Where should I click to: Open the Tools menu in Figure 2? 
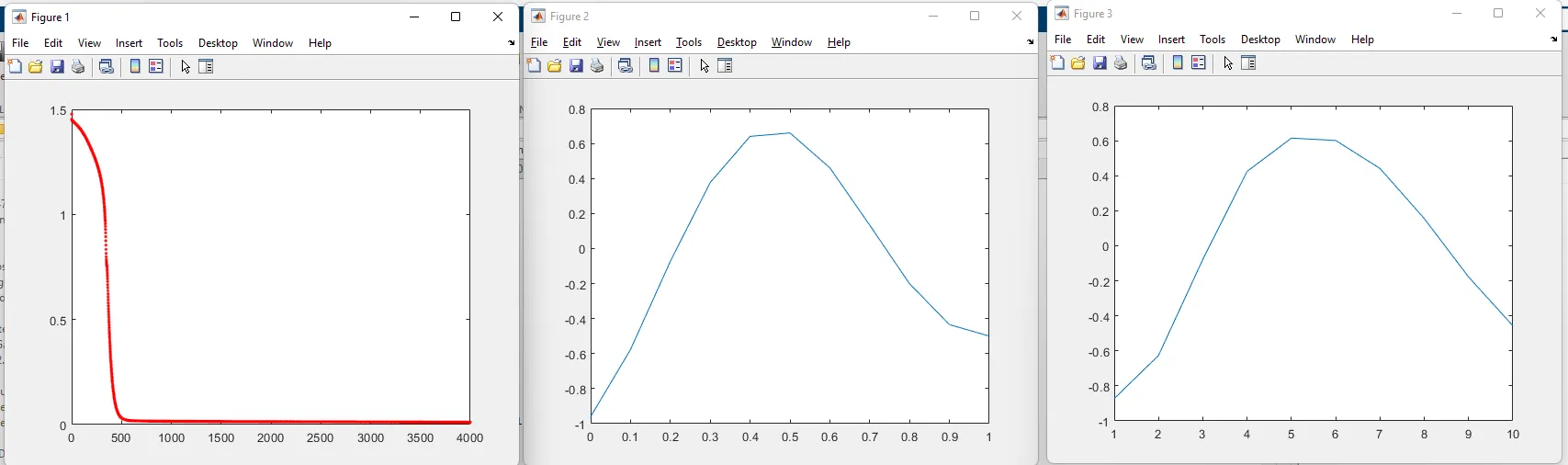pyautogui.click(x=689, y=42)
